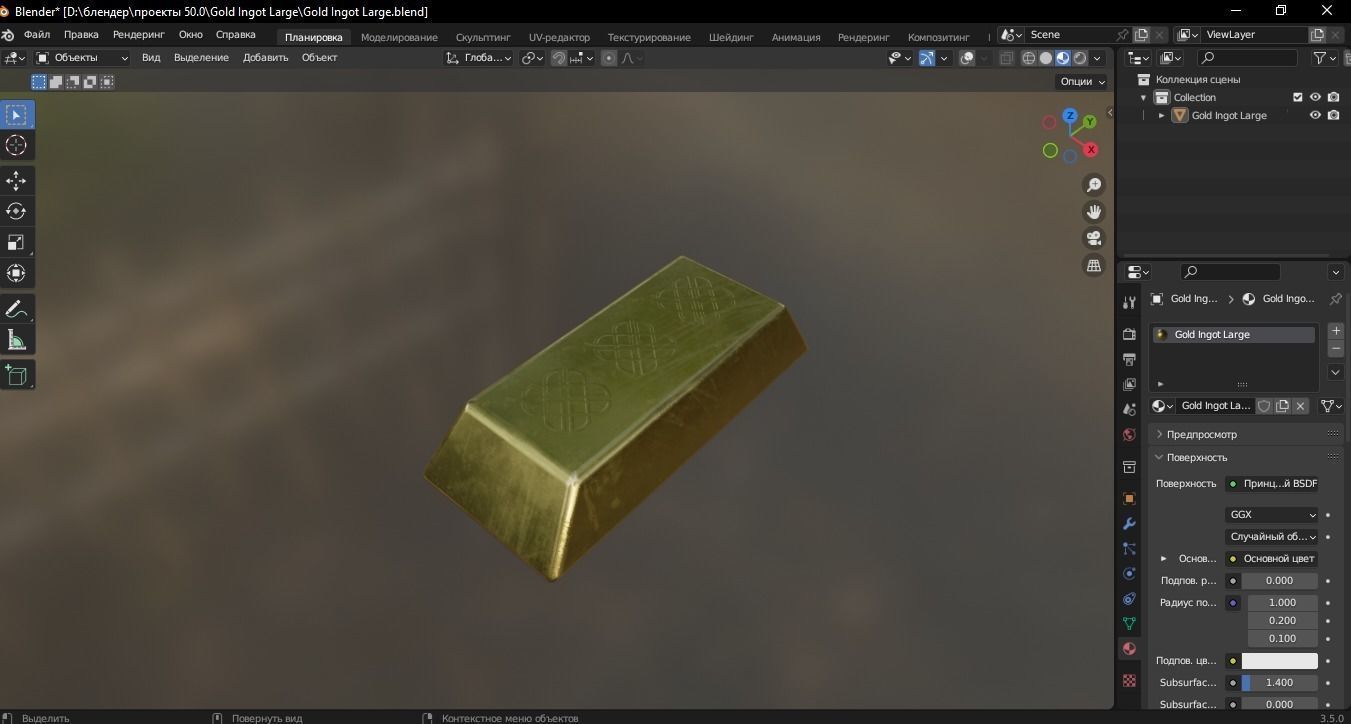Select the Annotate tool
This screenshot has height=724, width=1351.
click(16, 308)
